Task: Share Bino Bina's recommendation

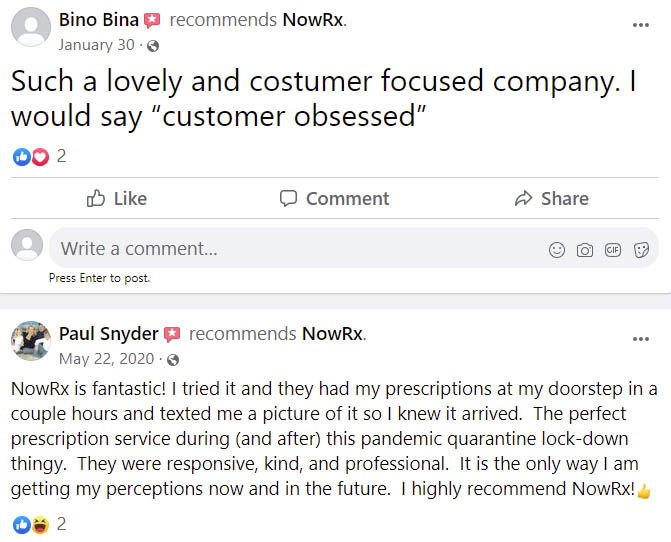Action: coord(551,199)
